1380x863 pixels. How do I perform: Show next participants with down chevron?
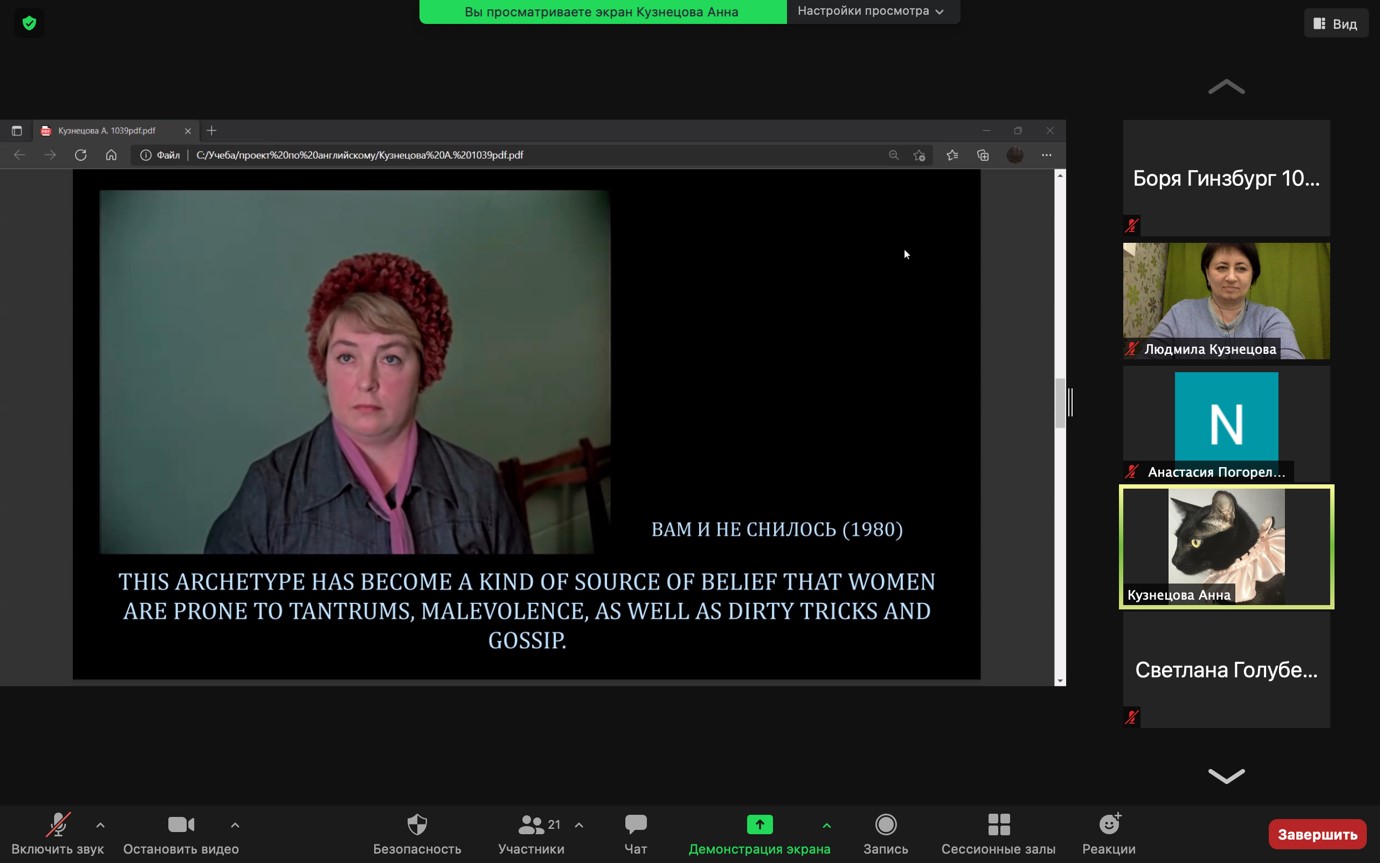[x=1226, y=775]
